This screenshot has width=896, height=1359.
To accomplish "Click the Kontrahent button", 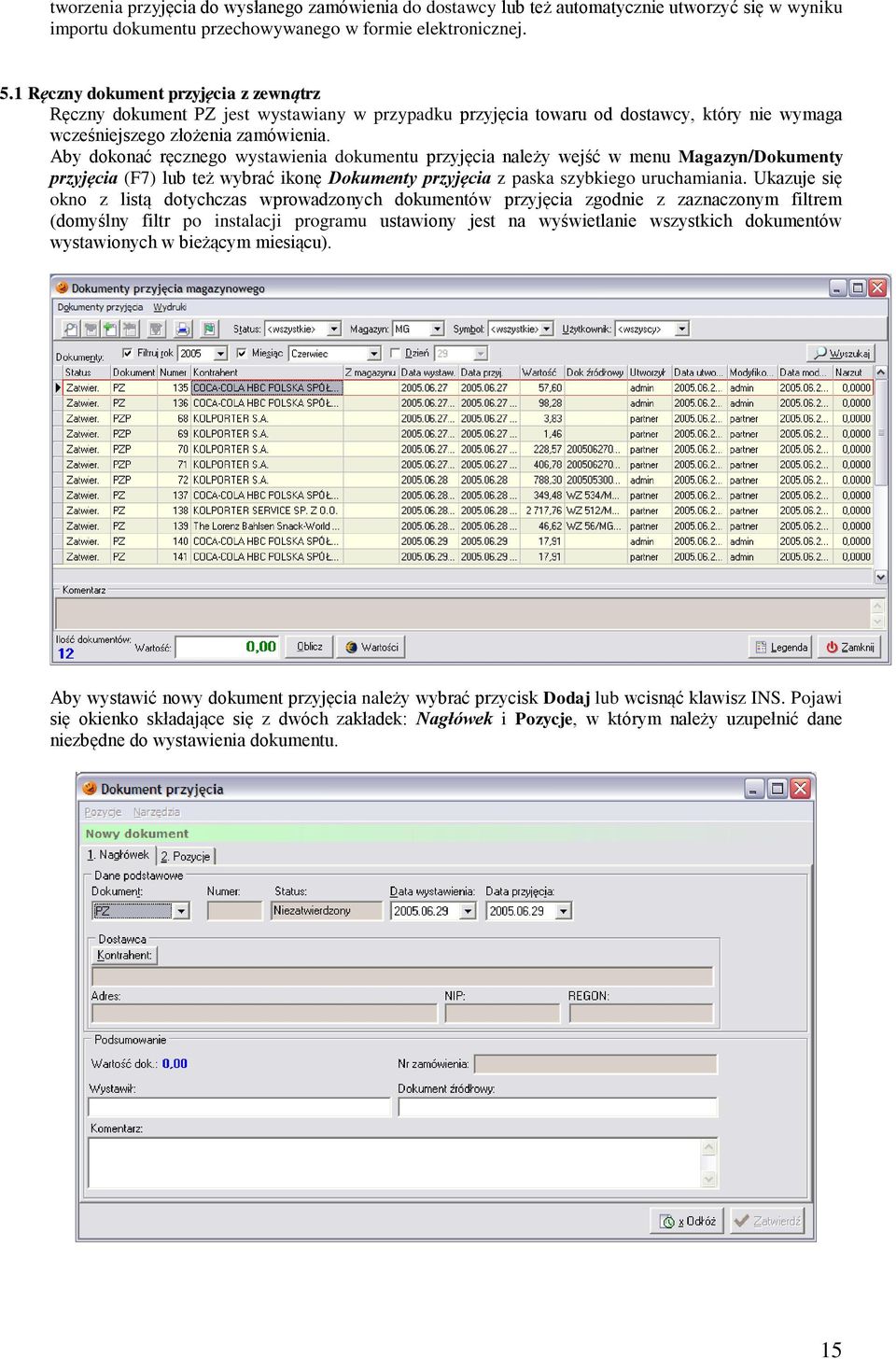I will pos(124,956).
